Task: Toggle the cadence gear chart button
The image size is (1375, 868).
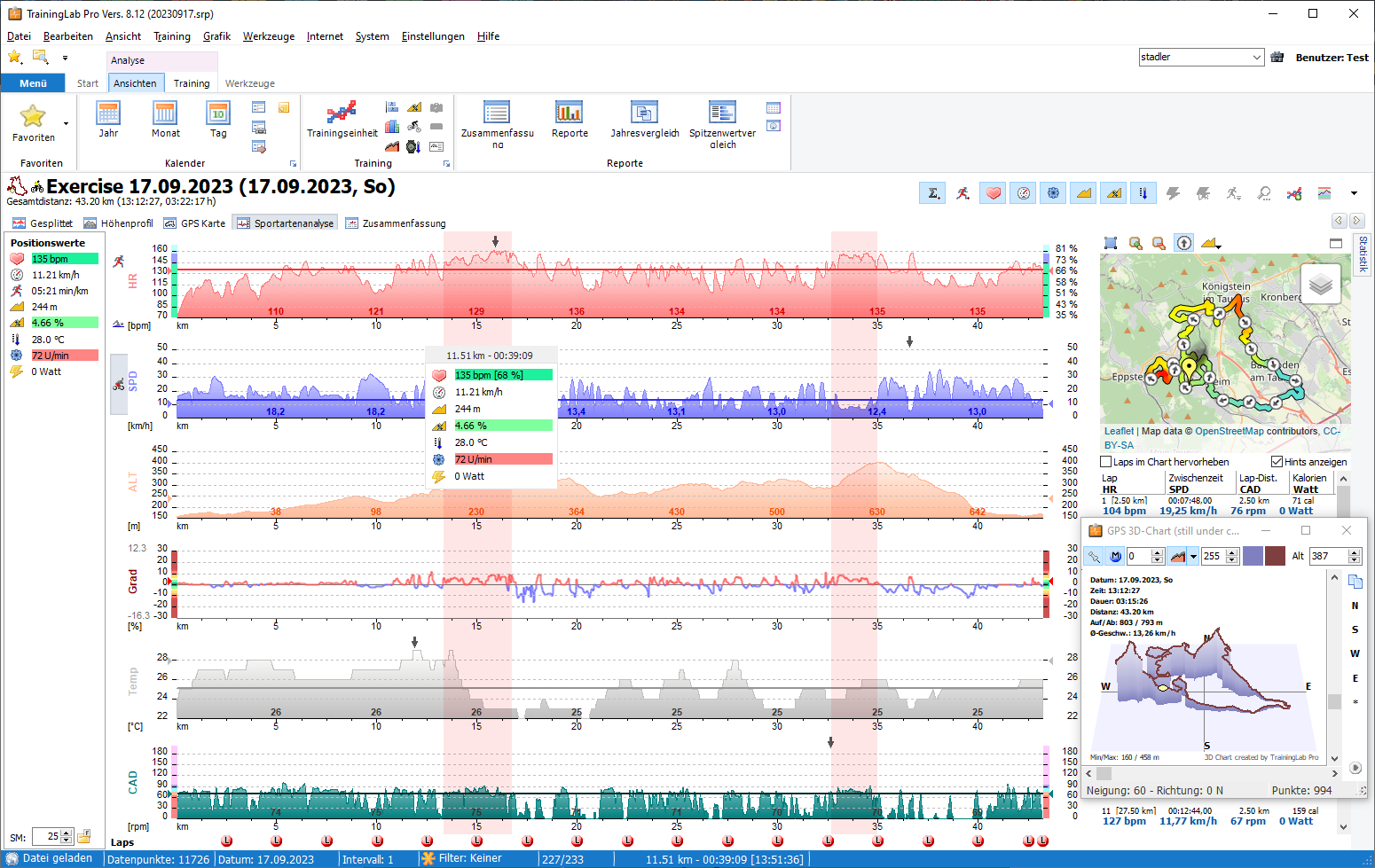Action: [x=1054, y=193]
